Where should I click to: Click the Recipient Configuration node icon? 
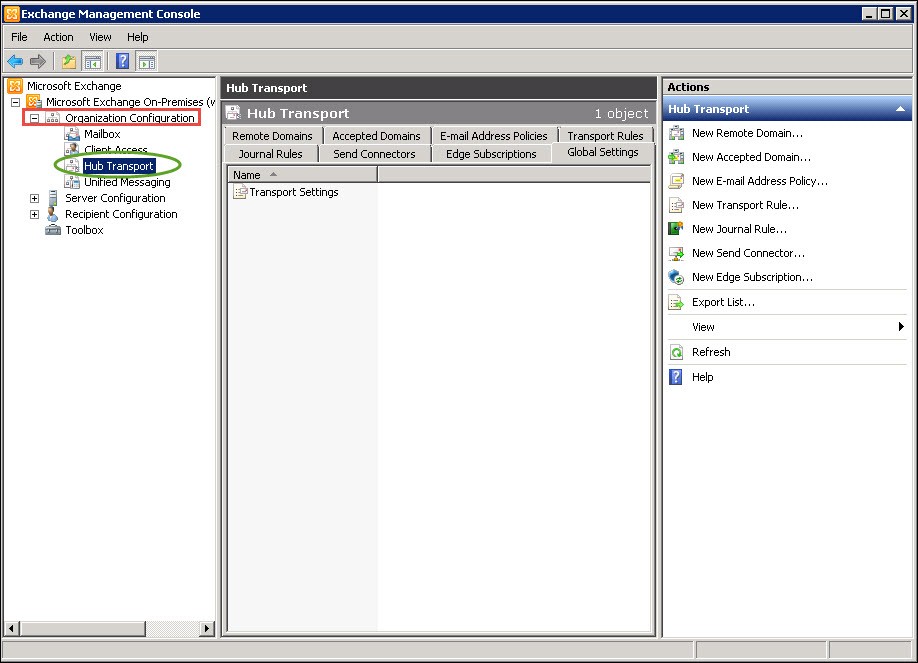53,214
